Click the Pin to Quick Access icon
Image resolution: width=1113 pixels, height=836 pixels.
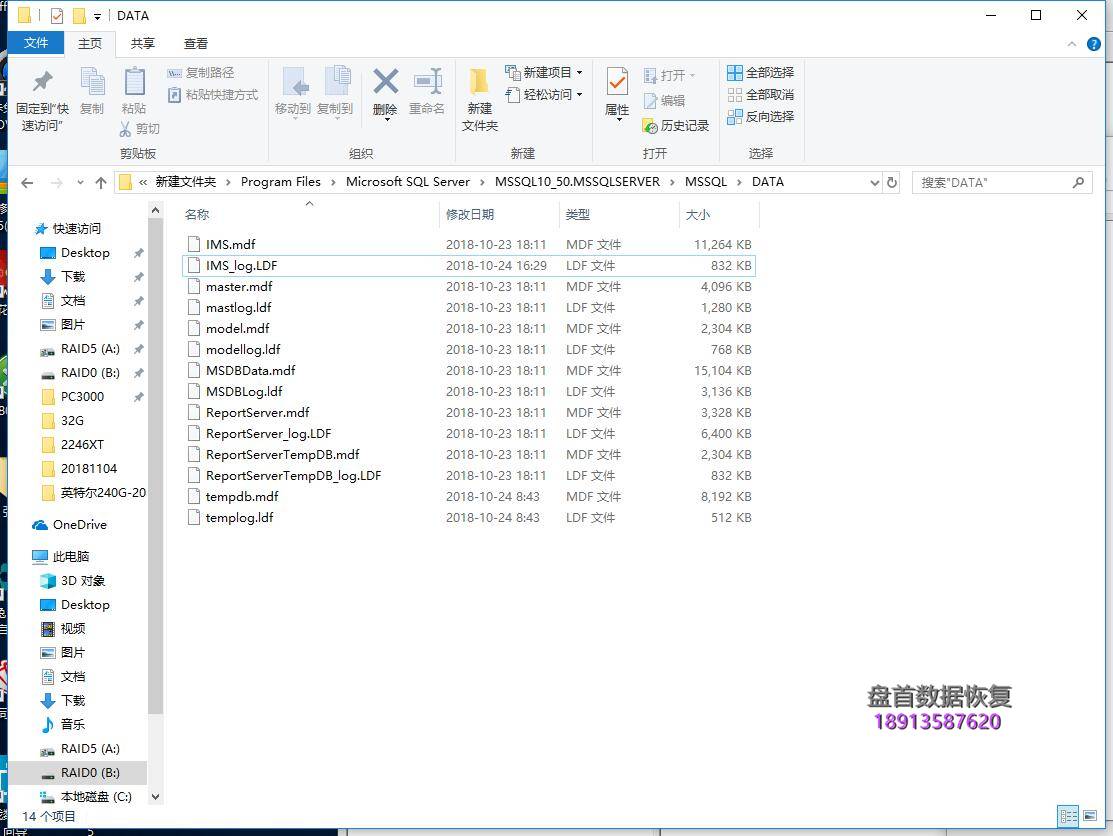coord(43,81)
